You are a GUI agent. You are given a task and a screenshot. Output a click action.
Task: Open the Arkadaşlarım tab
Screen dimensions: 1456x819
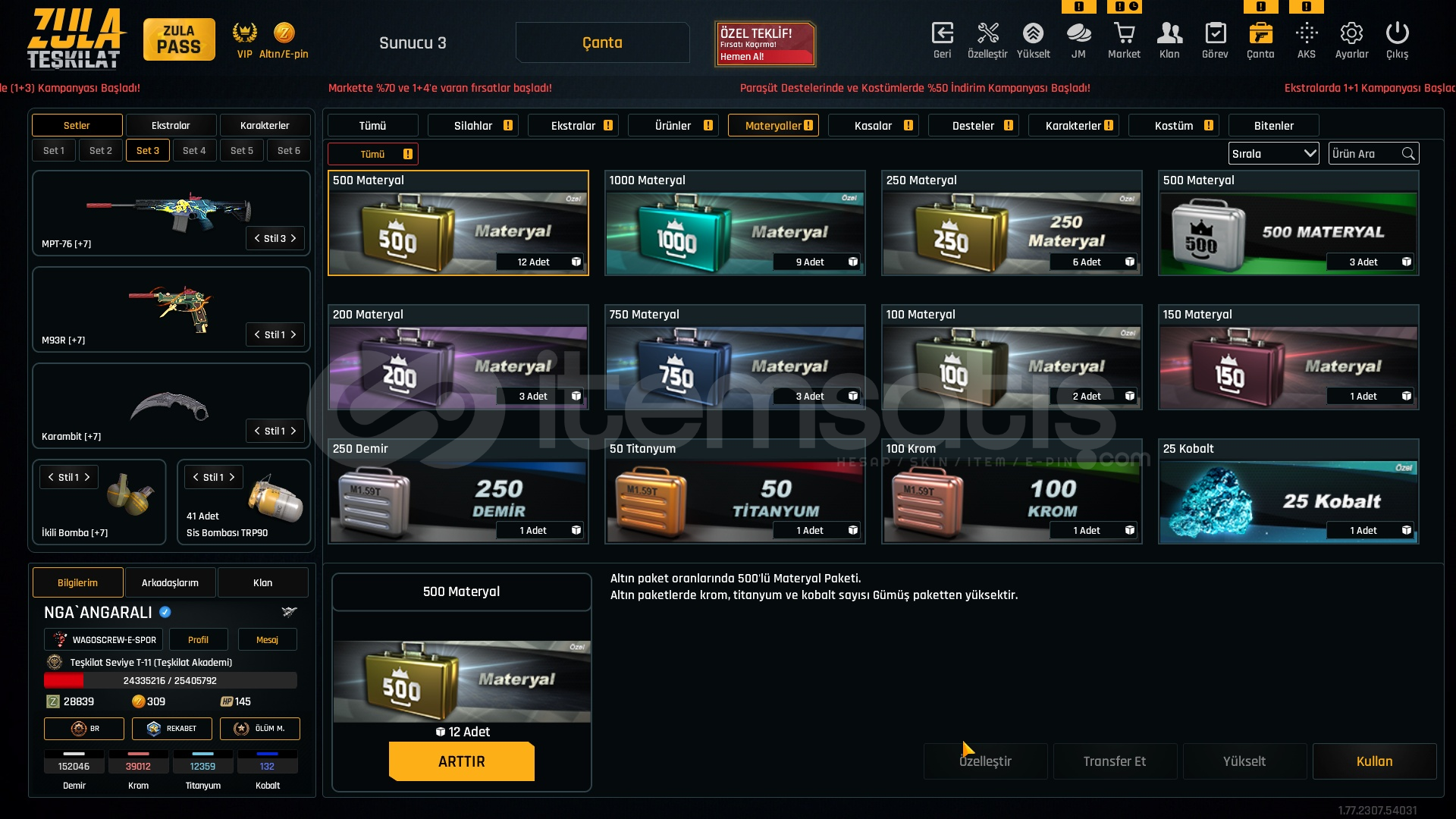click(170, 582)
